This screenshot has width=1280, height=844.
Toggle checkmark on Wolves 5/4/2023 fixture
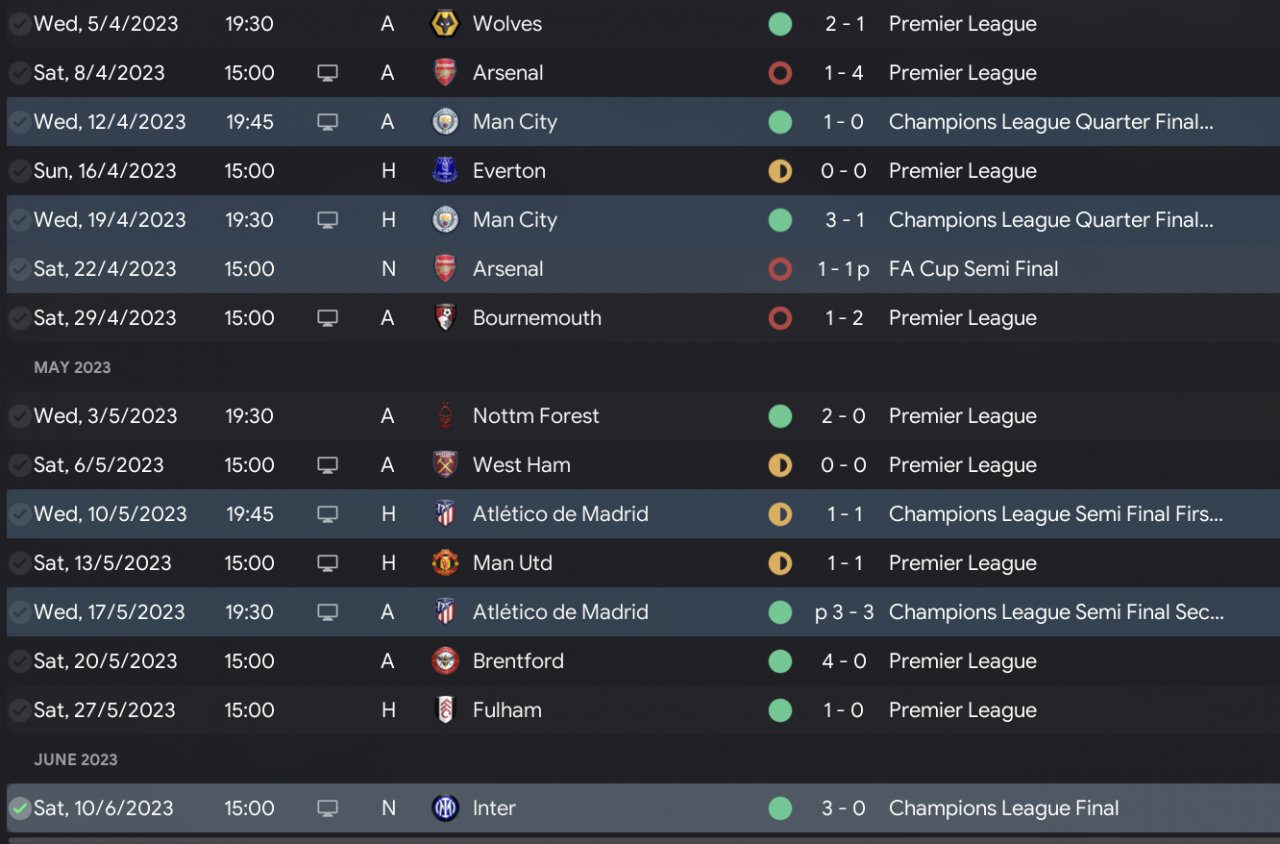[19, 24]
